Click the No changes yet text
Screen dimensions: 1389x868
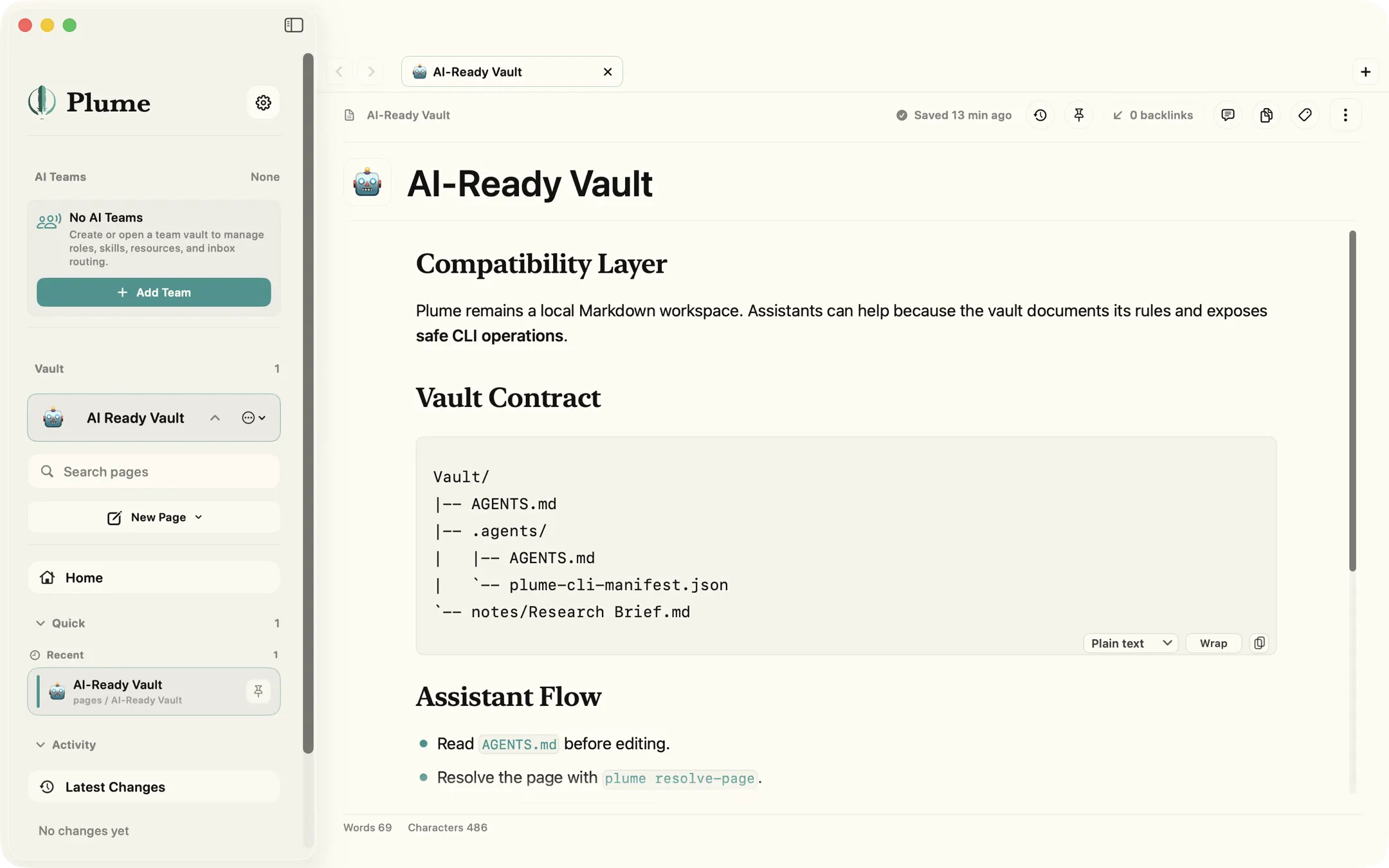click(x=84, y=831)
